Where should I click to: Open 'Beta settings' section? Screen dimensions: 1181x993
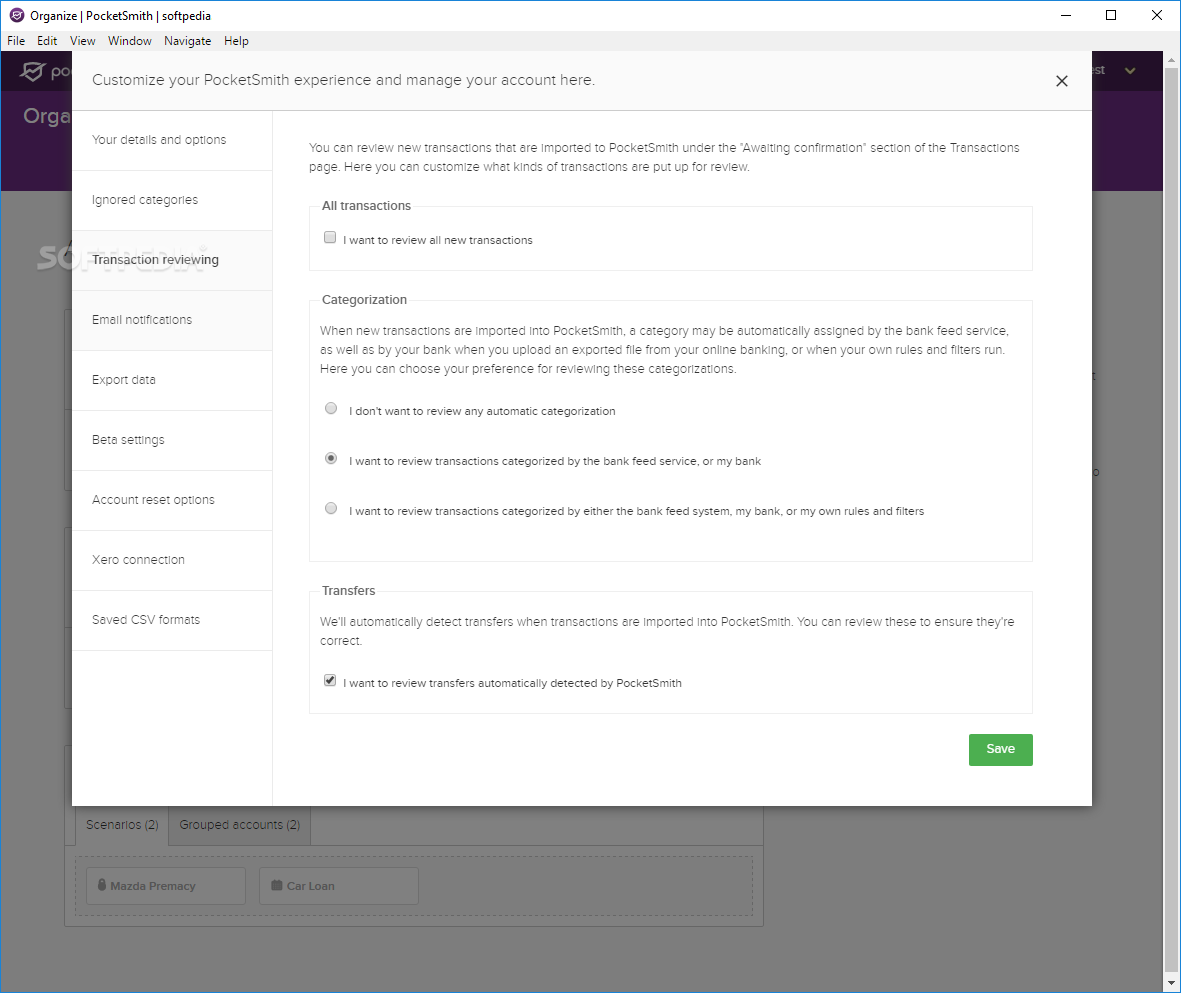pos(172,440)
